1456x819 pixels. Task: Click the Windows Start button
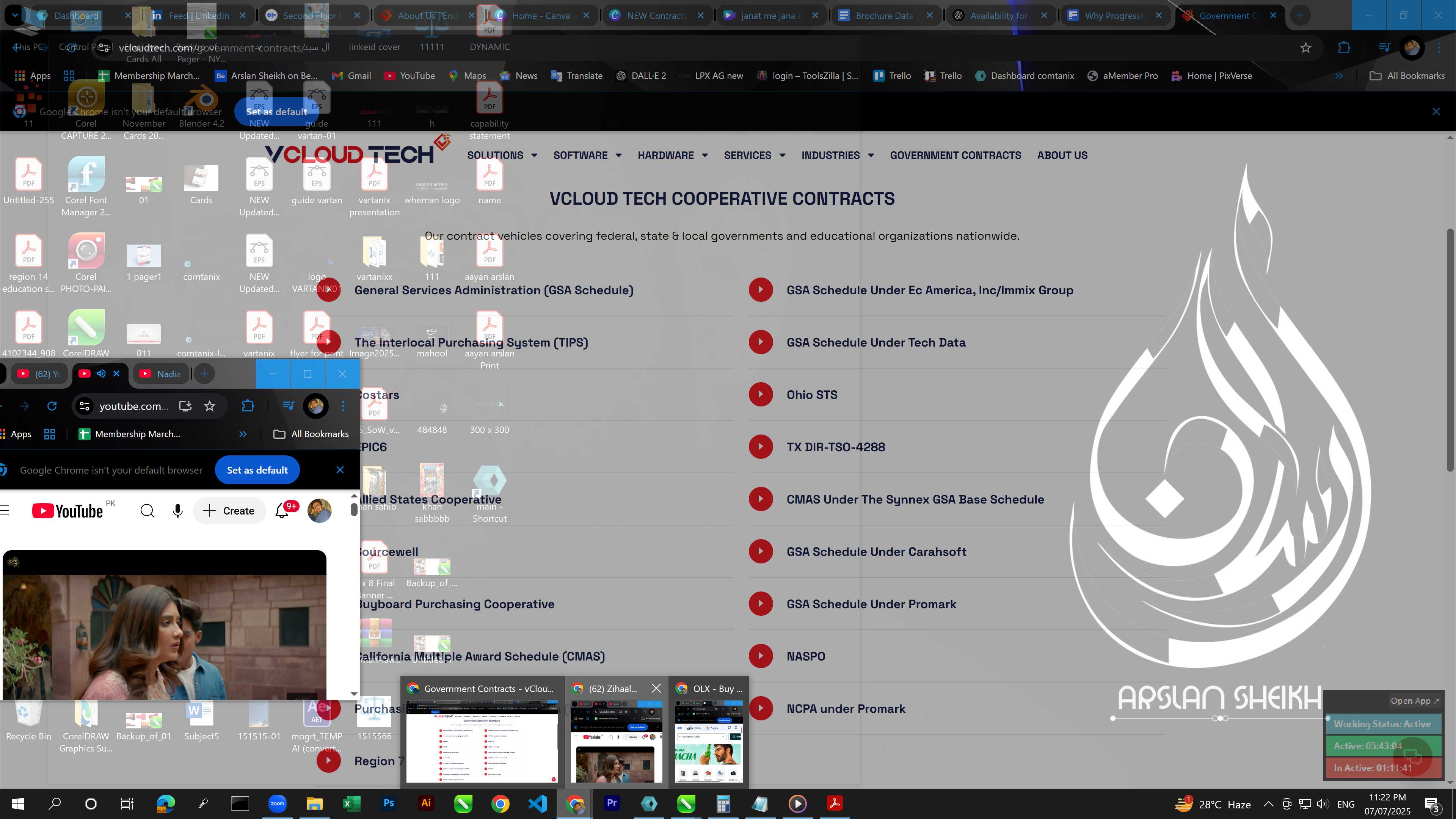click(18, 804)
